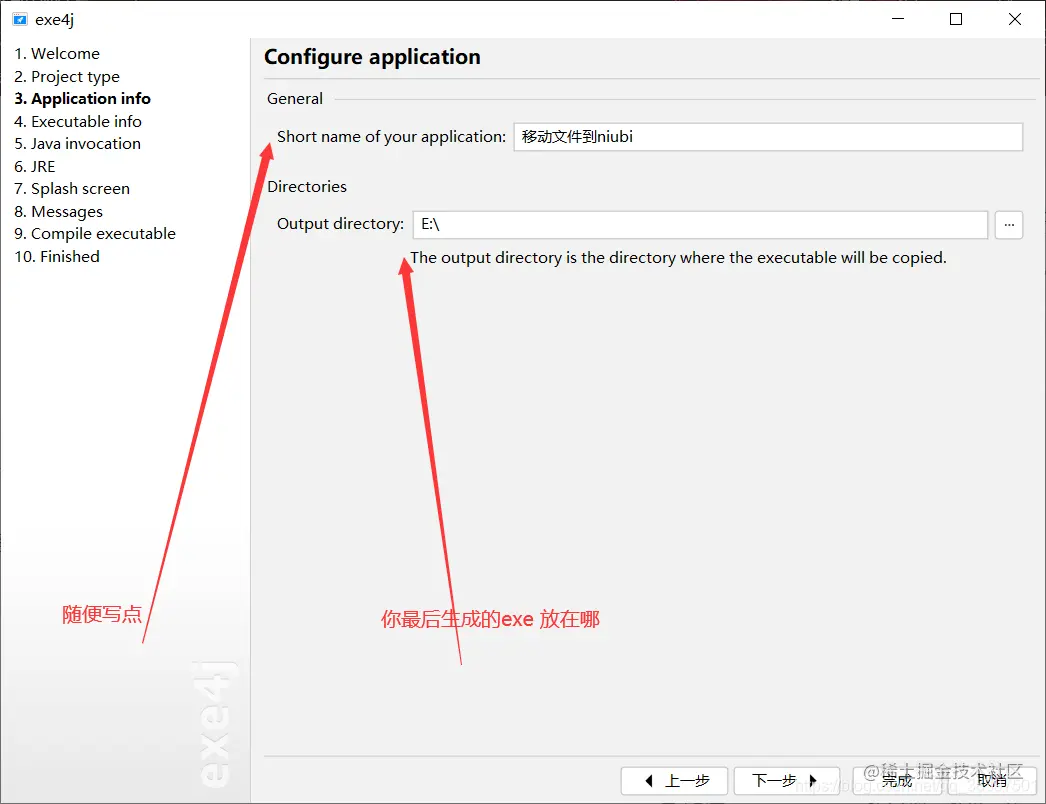Screen dimensions: 1046x804
Task: Open the Welcome step
Action: tap(57, 53)
